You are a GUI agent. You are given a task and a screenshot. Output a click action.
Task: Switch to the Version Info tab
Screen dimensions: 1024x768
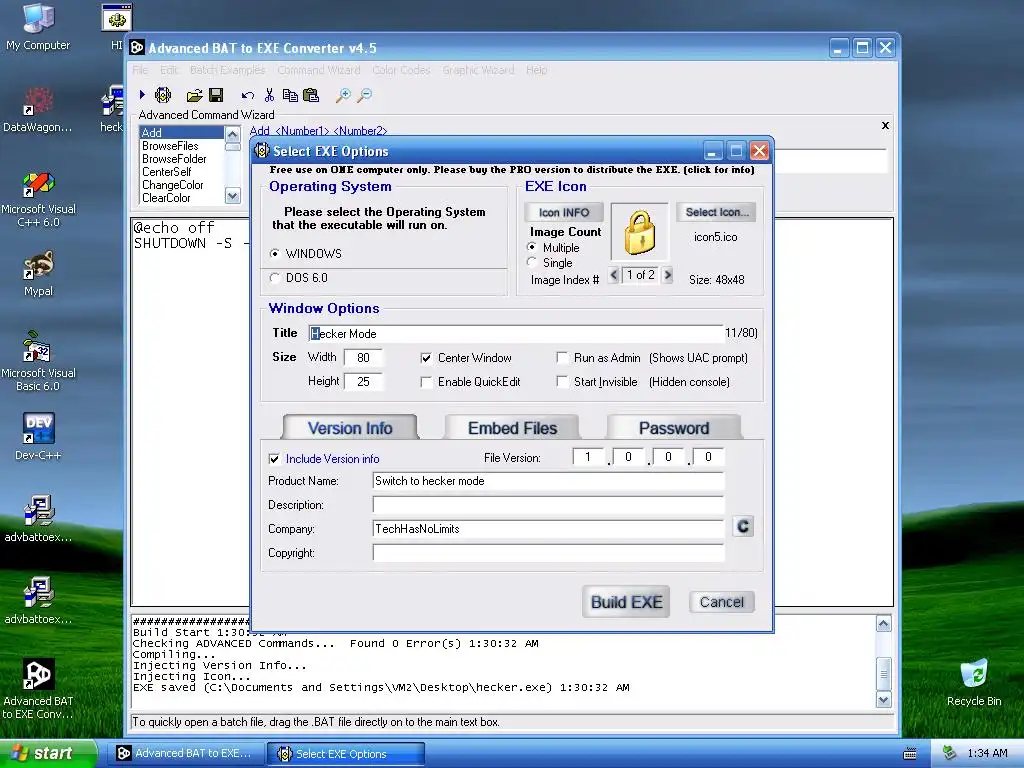350,428
